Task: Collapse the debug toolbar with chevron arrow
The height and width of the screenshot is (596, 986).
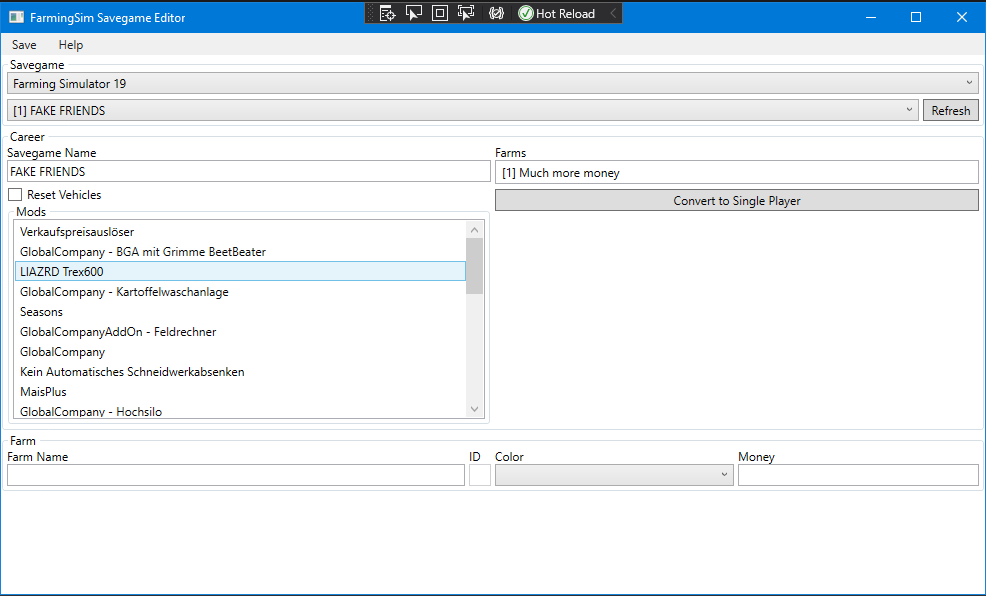Action: (613, 13)
